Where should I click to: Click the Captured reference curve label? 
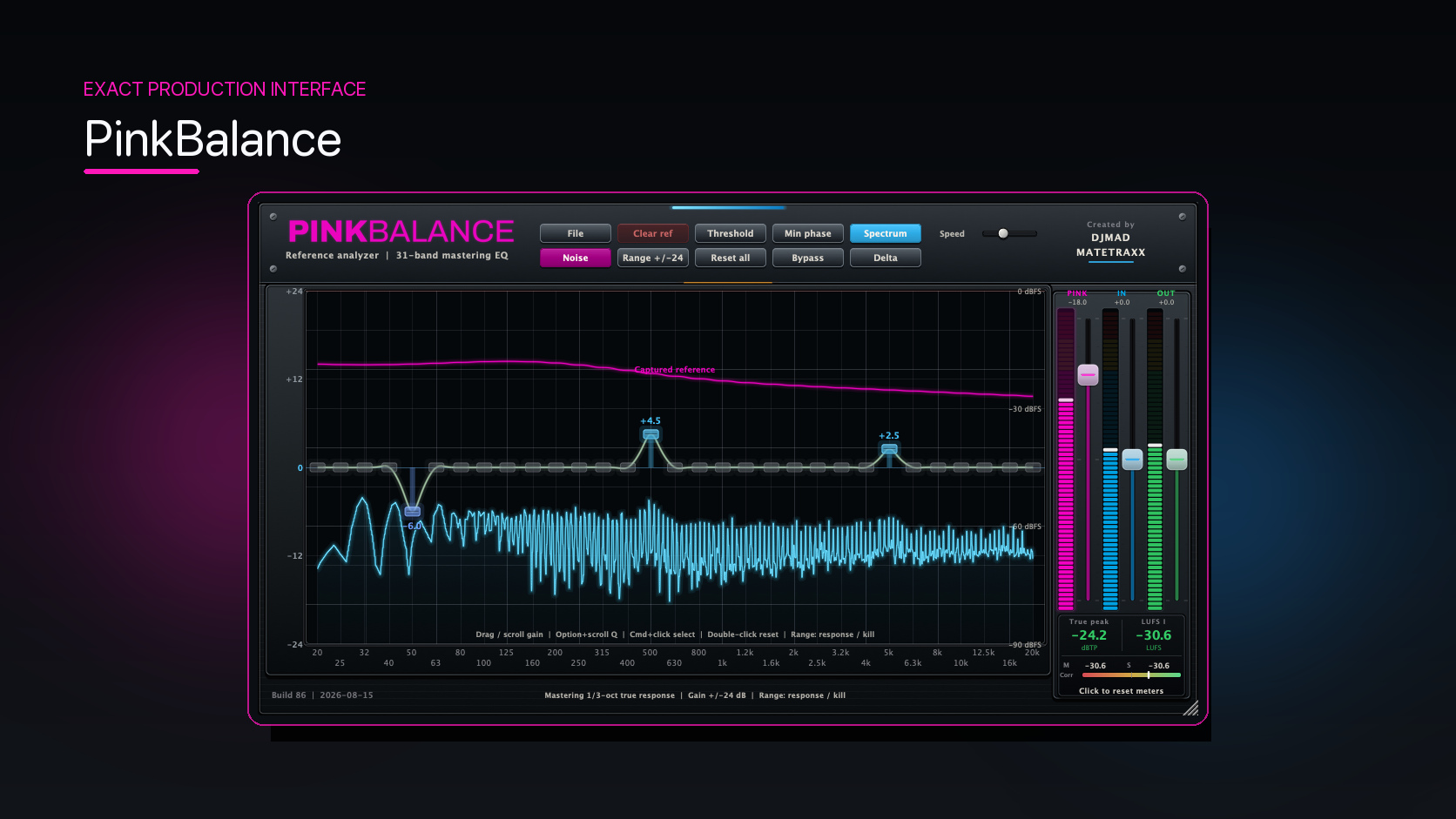675,370
